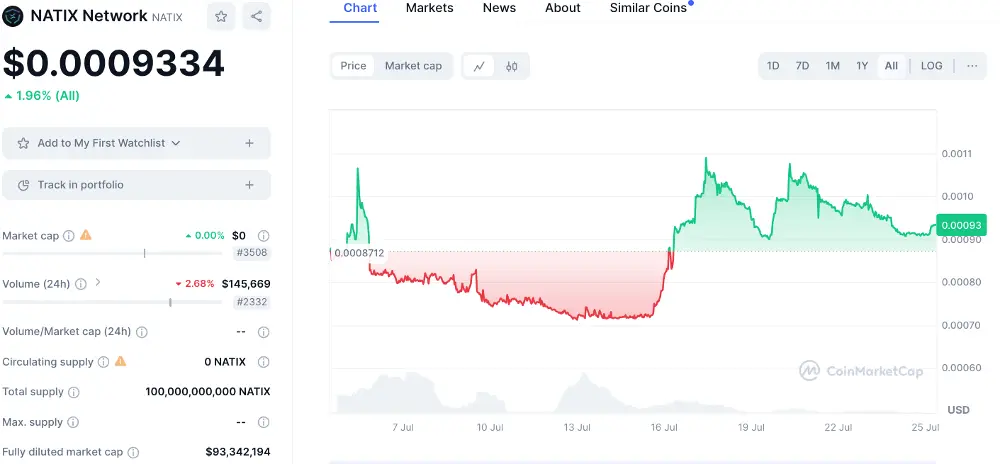Open the share button next to NATIX
The width and height of the screenshot is (1000, 464).
pyautogui.click(x=256, y=17)
